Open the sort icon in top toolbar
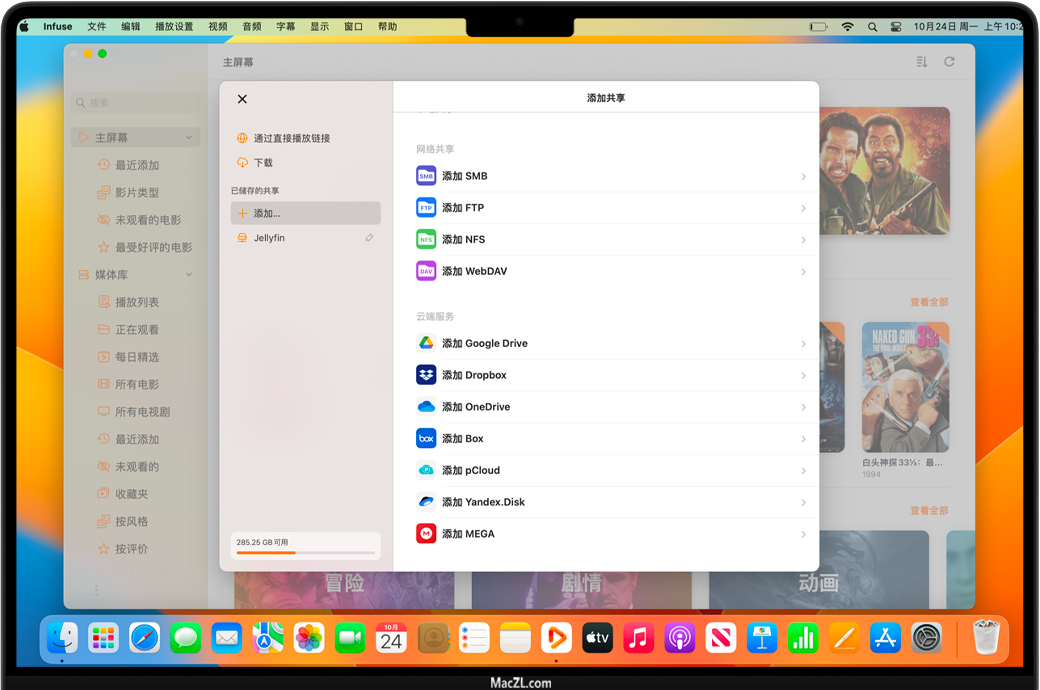 click(x=921, y=62)
